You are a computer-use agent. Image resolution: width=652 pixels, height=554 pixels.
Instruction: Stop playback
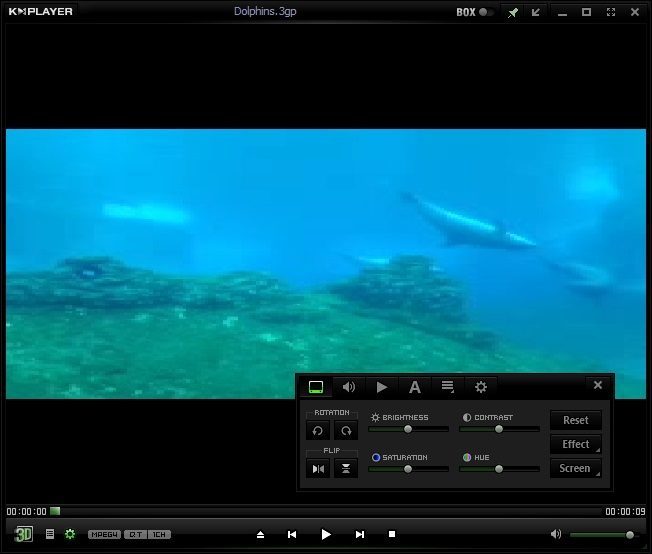click(392, 534)
